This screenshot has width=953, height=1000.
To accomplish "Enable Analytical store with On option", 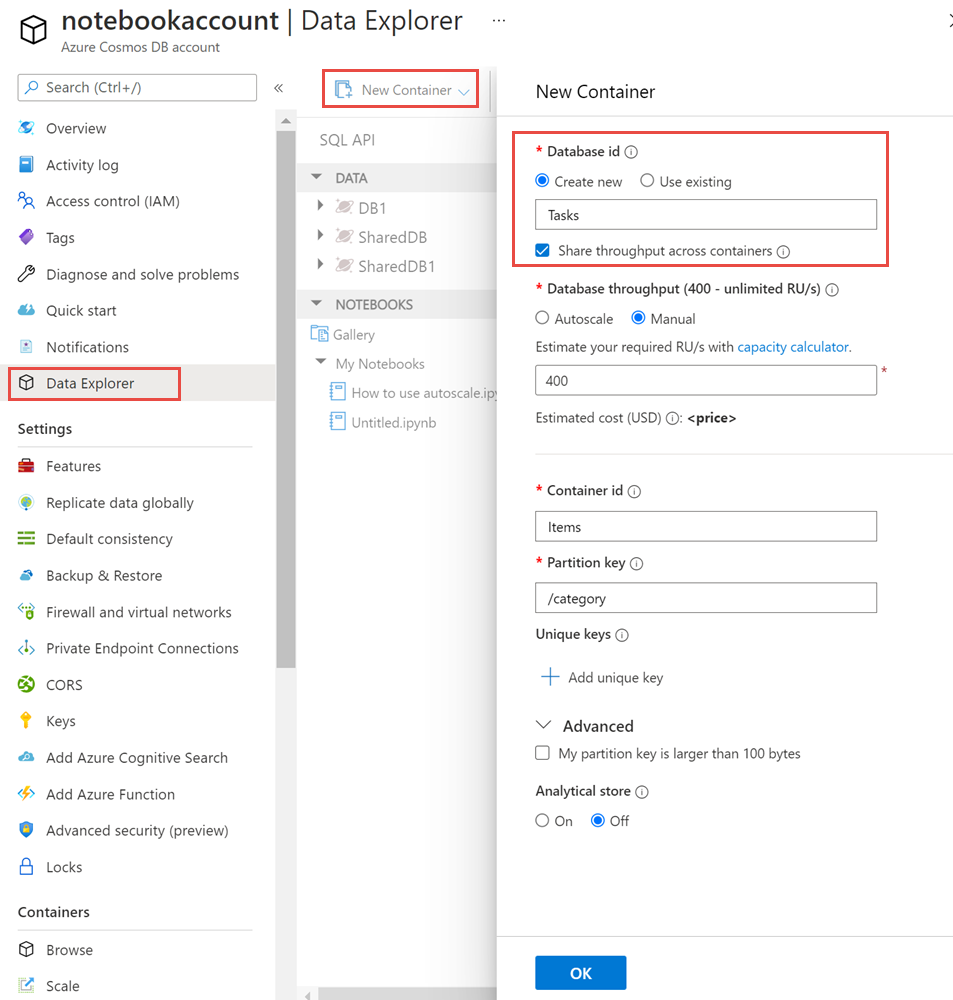I will [x=544, y=820].
